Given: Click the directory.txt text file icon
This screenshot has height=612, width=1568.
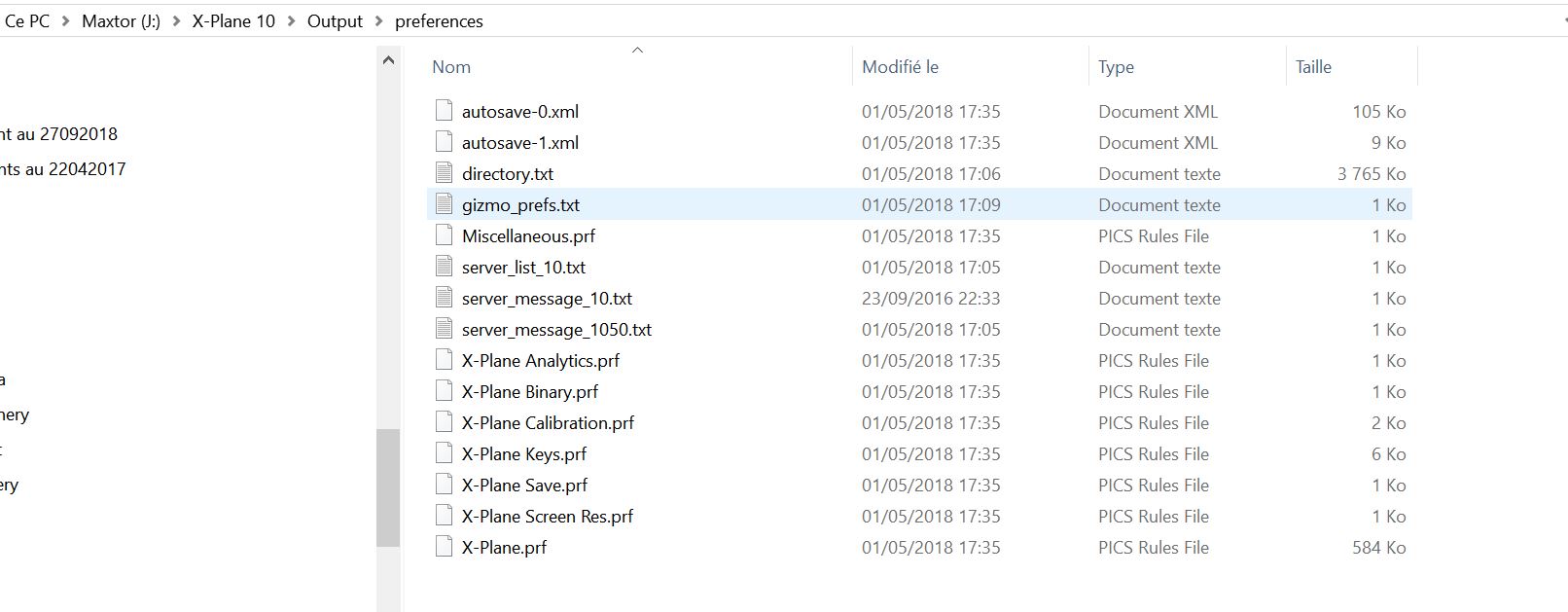Looking at the screenshot, I should pos(445,173).
